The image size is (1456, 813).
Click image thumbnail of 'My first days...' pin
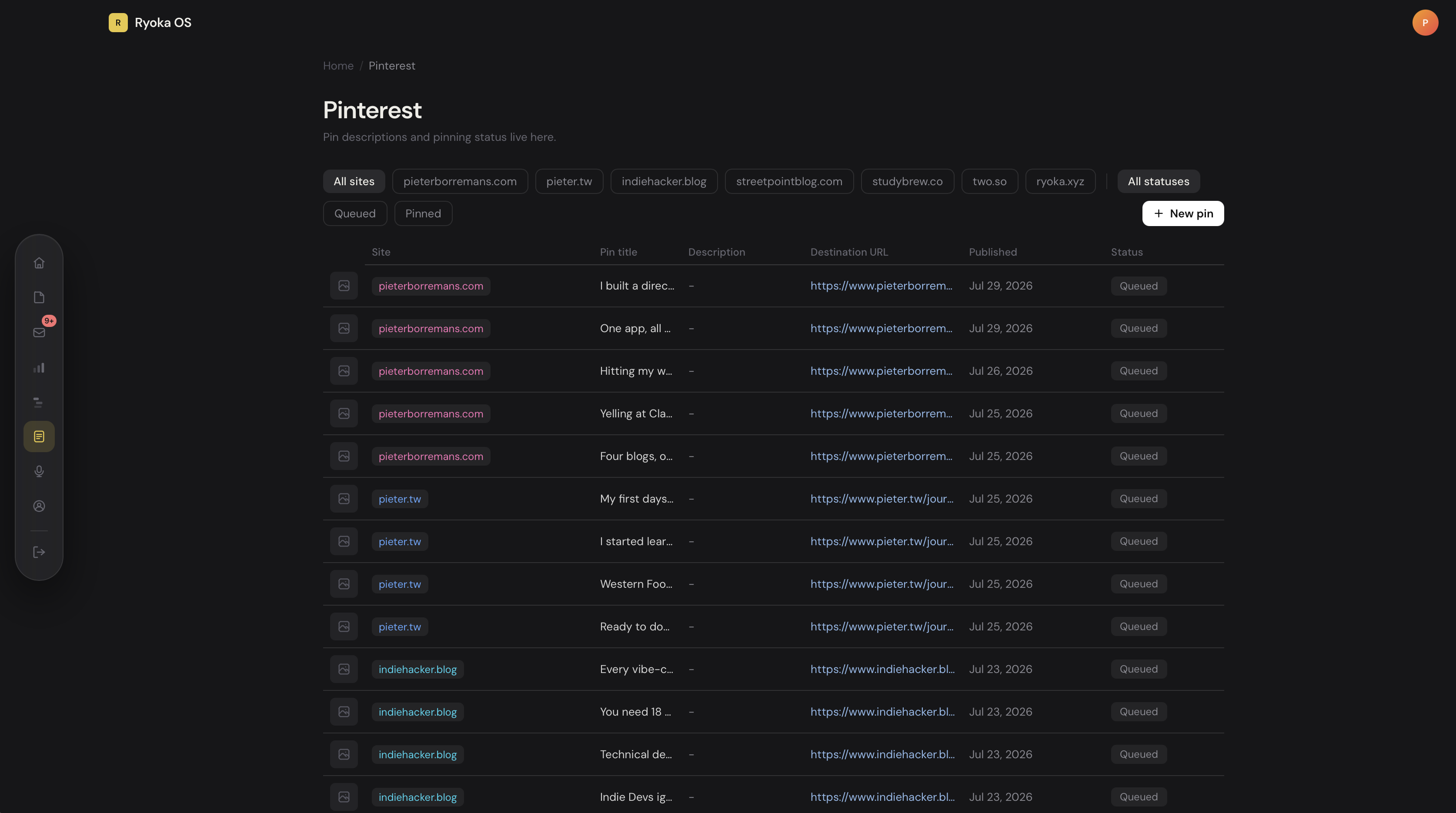pos(344,499)
